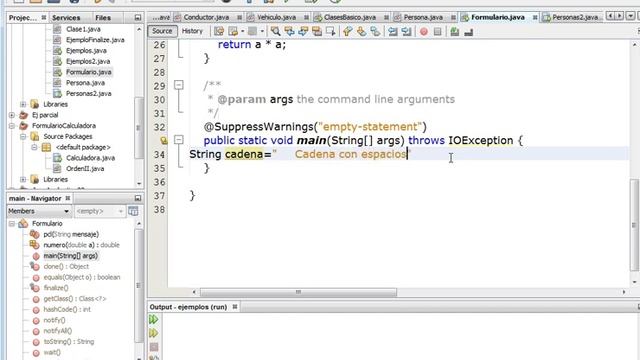This screenshot has height=360, width=640.
Task: Click the Uncomment lines icon
Action: (469, 31)
